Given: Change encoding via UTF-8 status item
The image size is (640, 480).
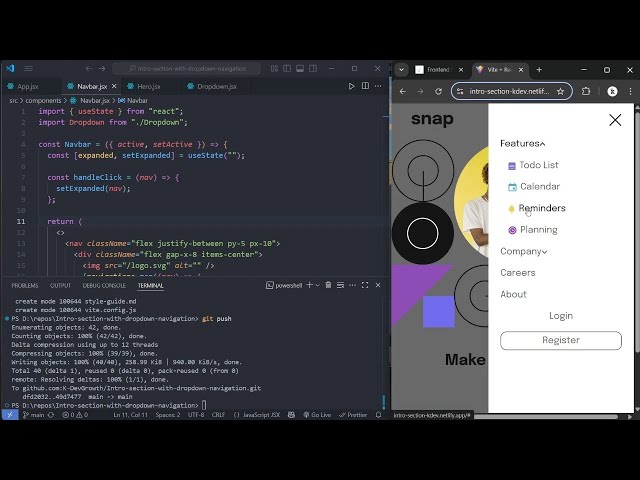Looking at the screenshot, I should pos(196,415).
